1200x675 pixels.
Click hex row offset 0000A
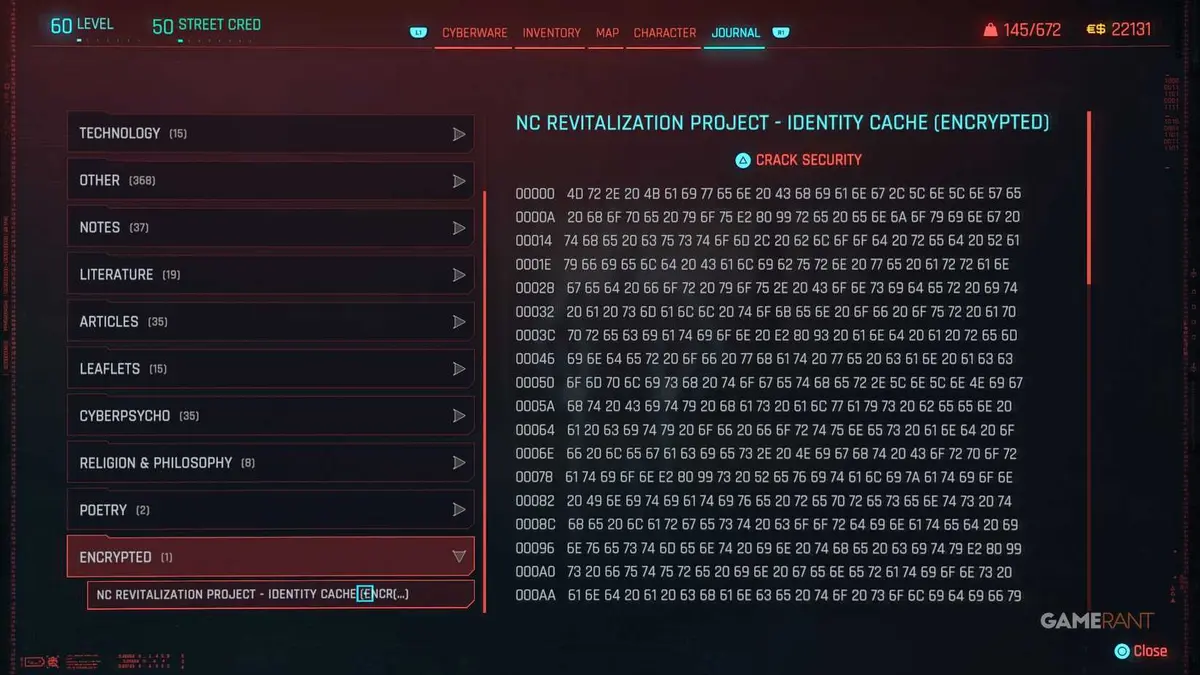(535, 217)
